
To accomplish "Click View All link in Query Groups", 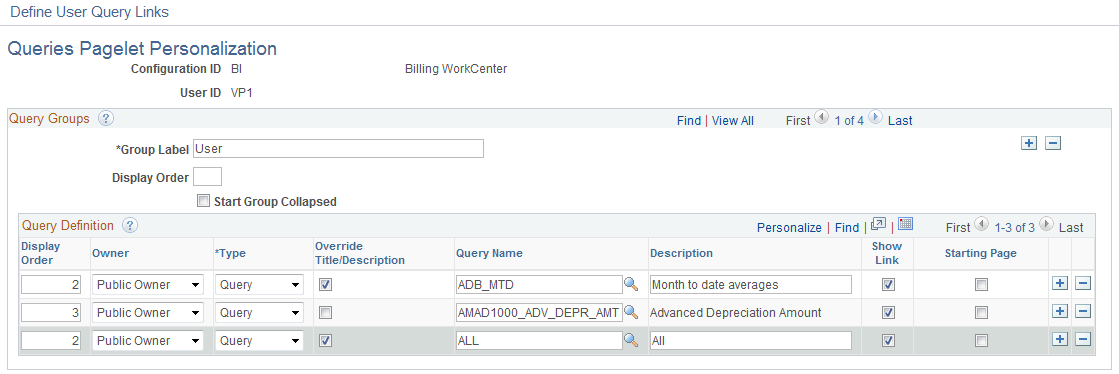I will point(733,121).
